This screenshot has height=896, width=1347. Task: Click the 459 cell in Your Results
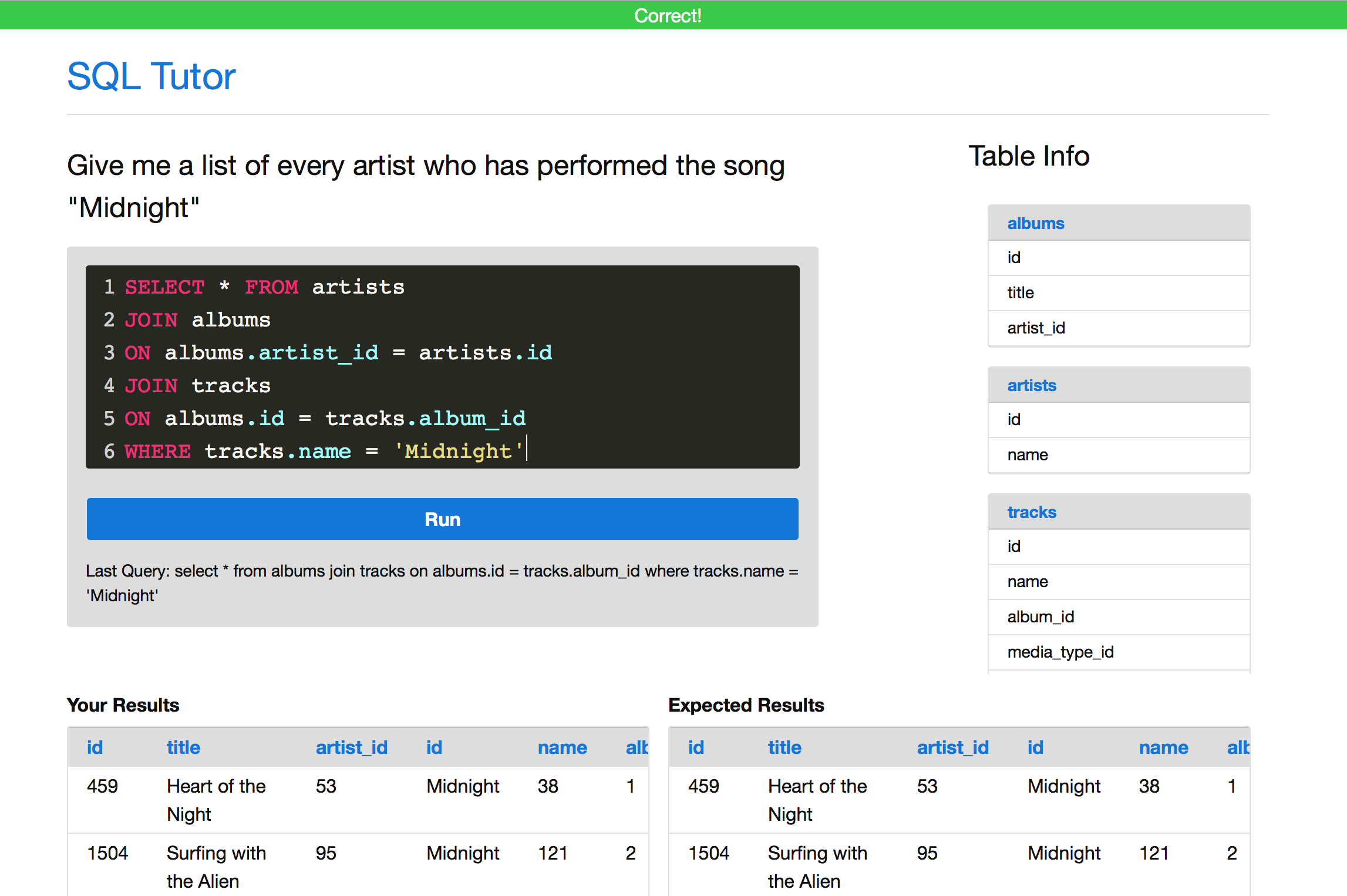(102, 786)
